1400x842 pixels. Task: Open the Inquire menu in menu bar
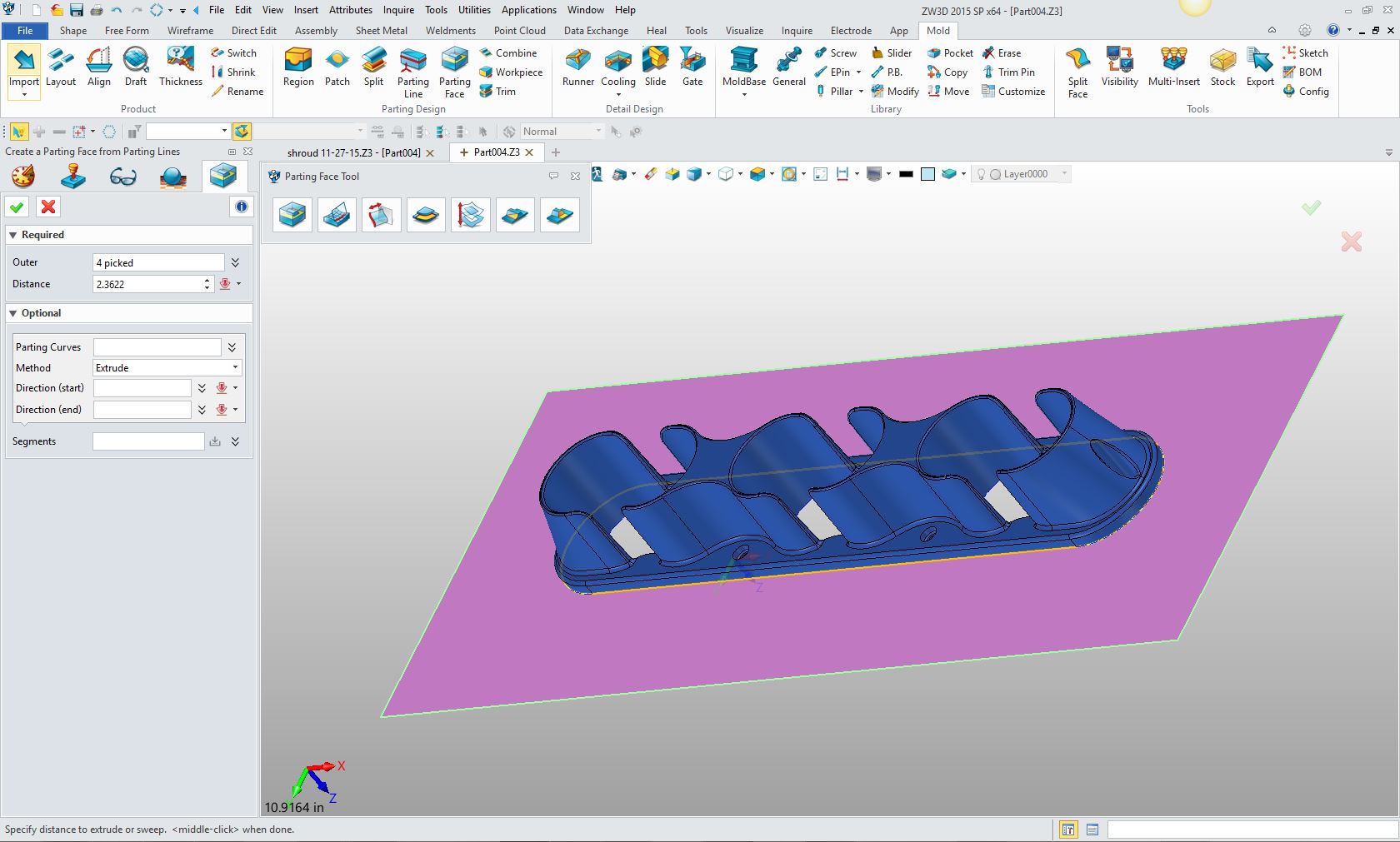point(398,10)
